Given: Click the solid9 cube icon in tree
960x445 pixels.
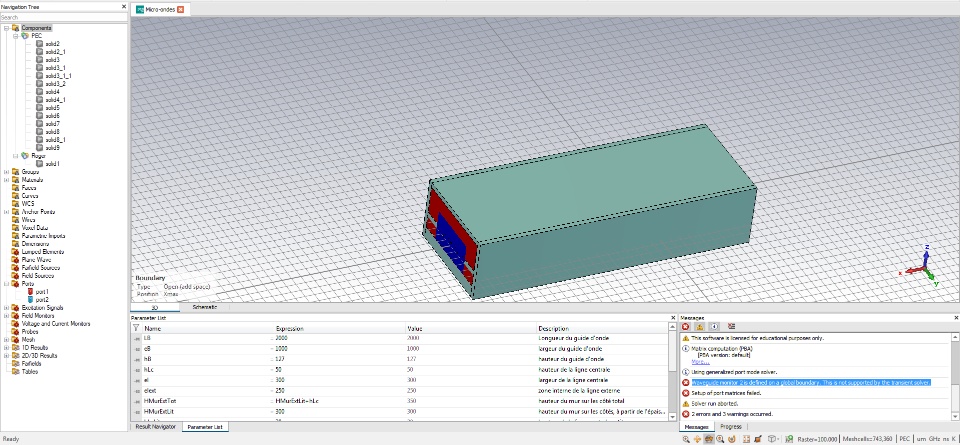Looking at the screenshot, I should [x=39, y=148].
